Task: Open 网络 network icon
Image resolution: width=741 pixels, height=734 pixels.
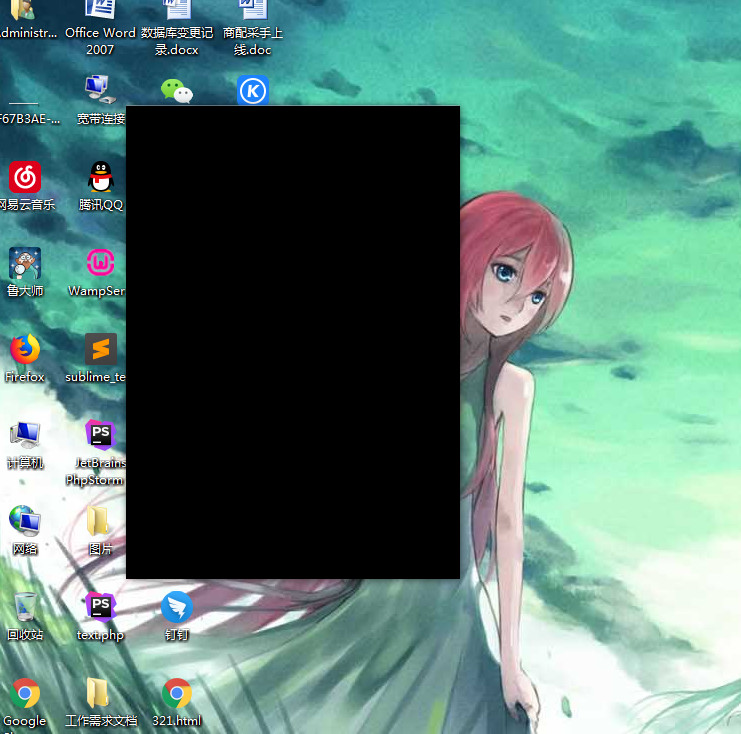Action: coord(25,521)
